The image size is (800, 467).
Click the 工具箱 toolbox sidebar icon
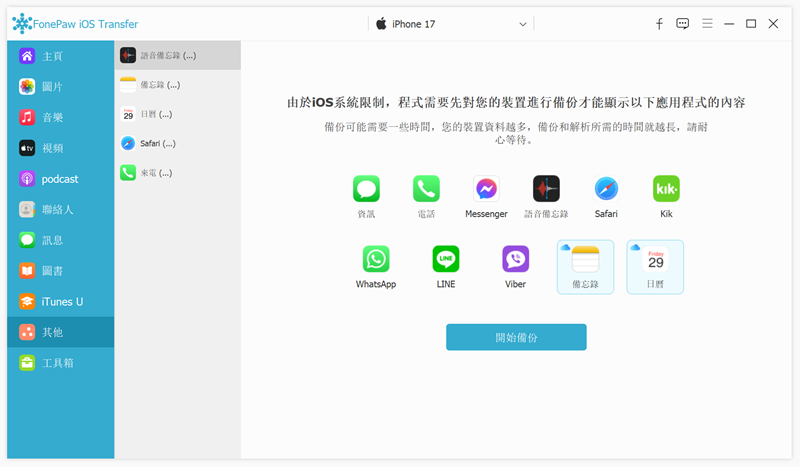[x=27, y=362]
